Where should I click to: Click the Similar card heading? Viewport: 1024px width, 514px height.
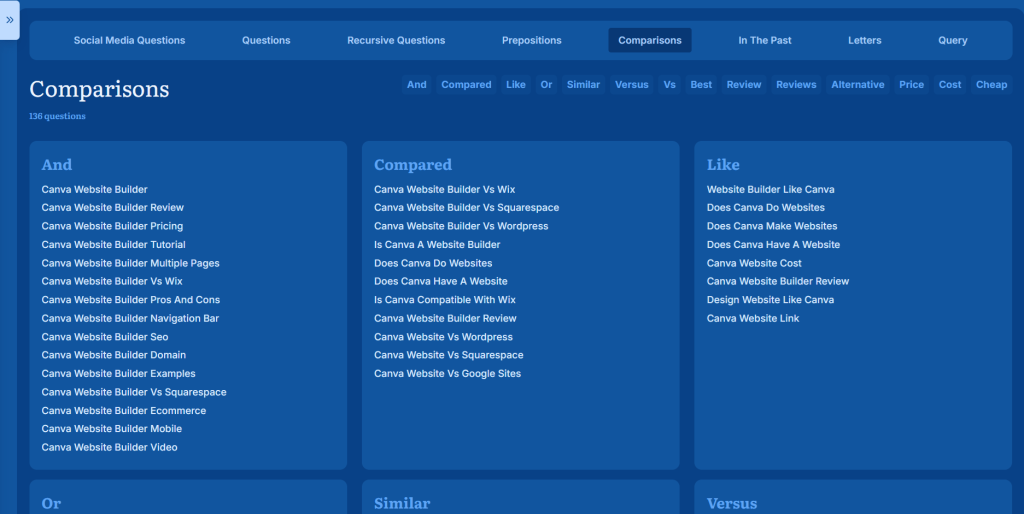(402, 504)
